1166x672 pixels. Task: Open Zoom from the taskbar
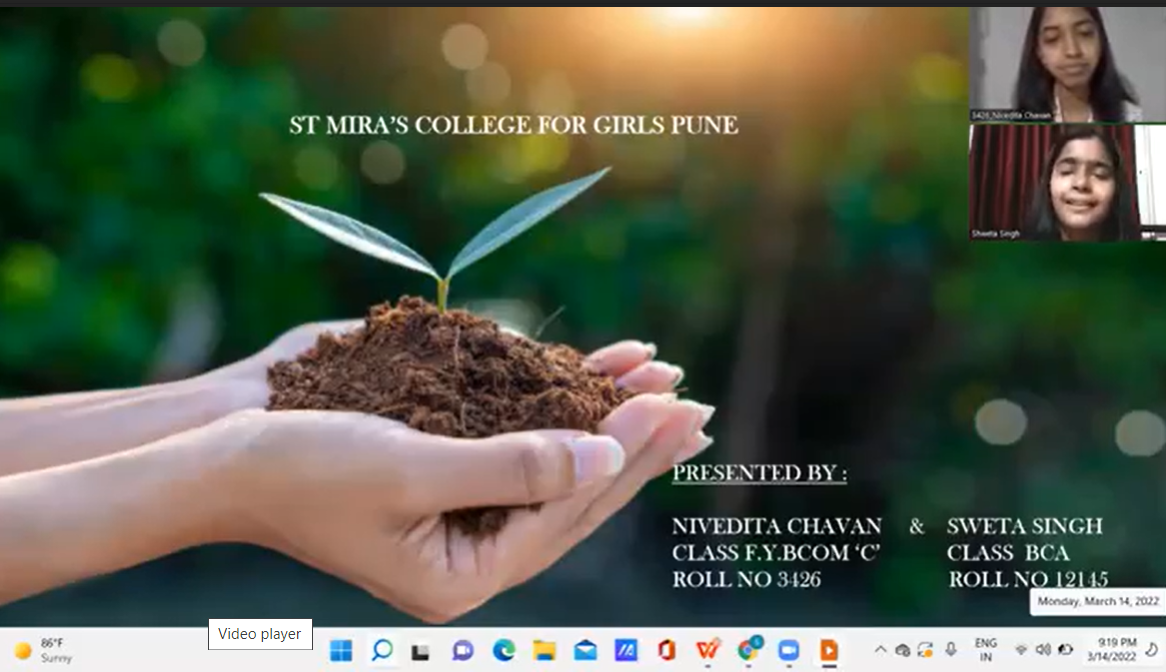789,651
